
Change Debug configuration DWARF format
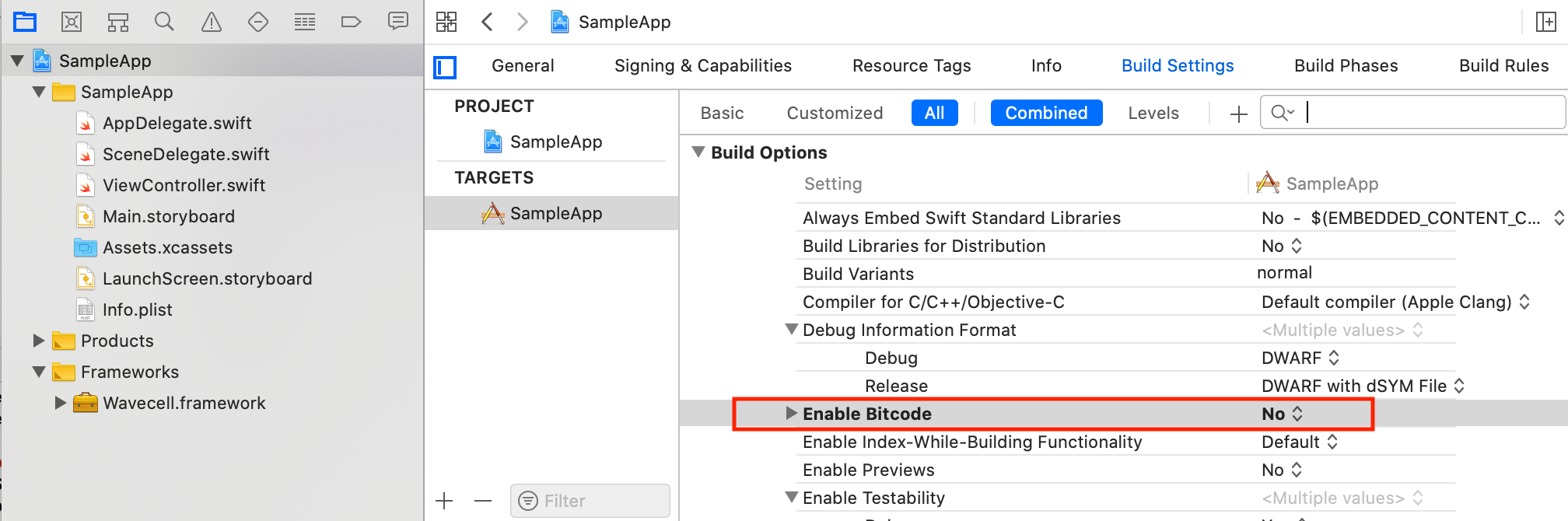pyautogui.click(x=1300, y=358)
